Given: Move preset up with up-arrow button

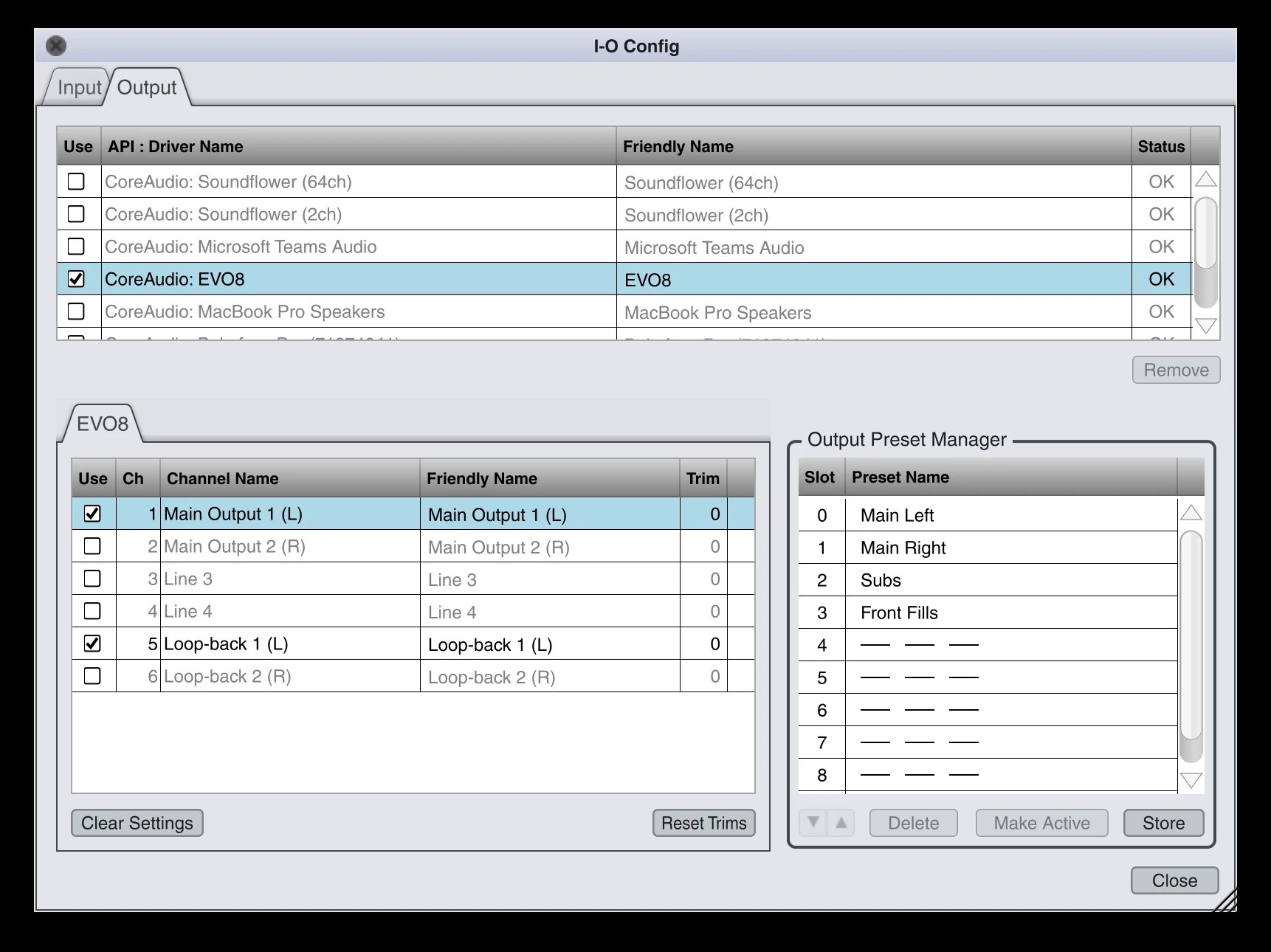Looking at the screenshot, I should [841, 822].
